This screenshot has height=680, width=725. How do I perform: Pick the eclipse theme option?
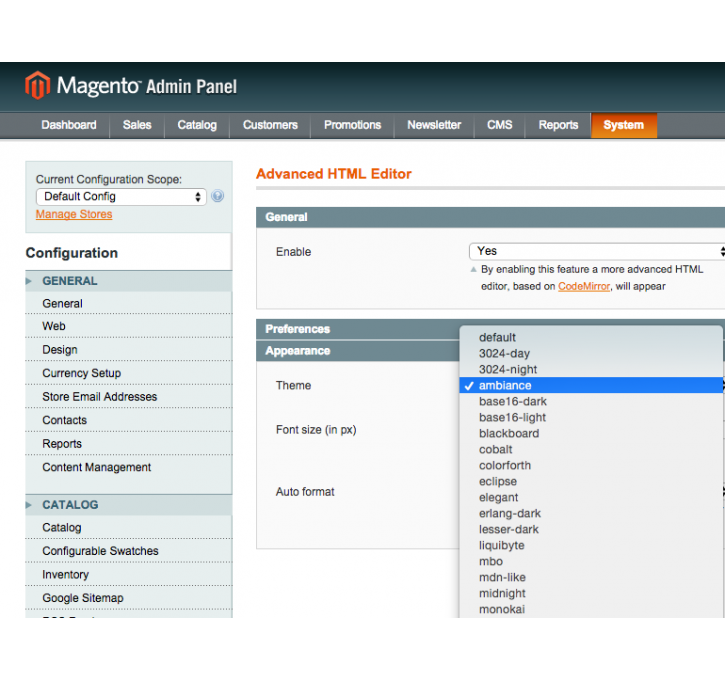point(498,481)
